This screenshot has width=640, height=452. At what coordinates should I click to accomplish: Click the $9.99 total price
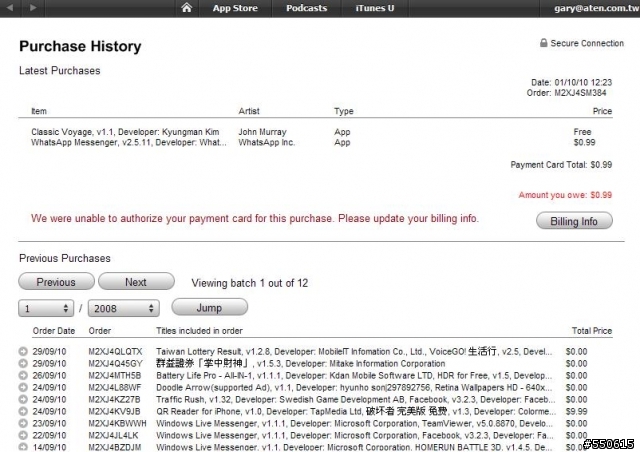point(576,411)
